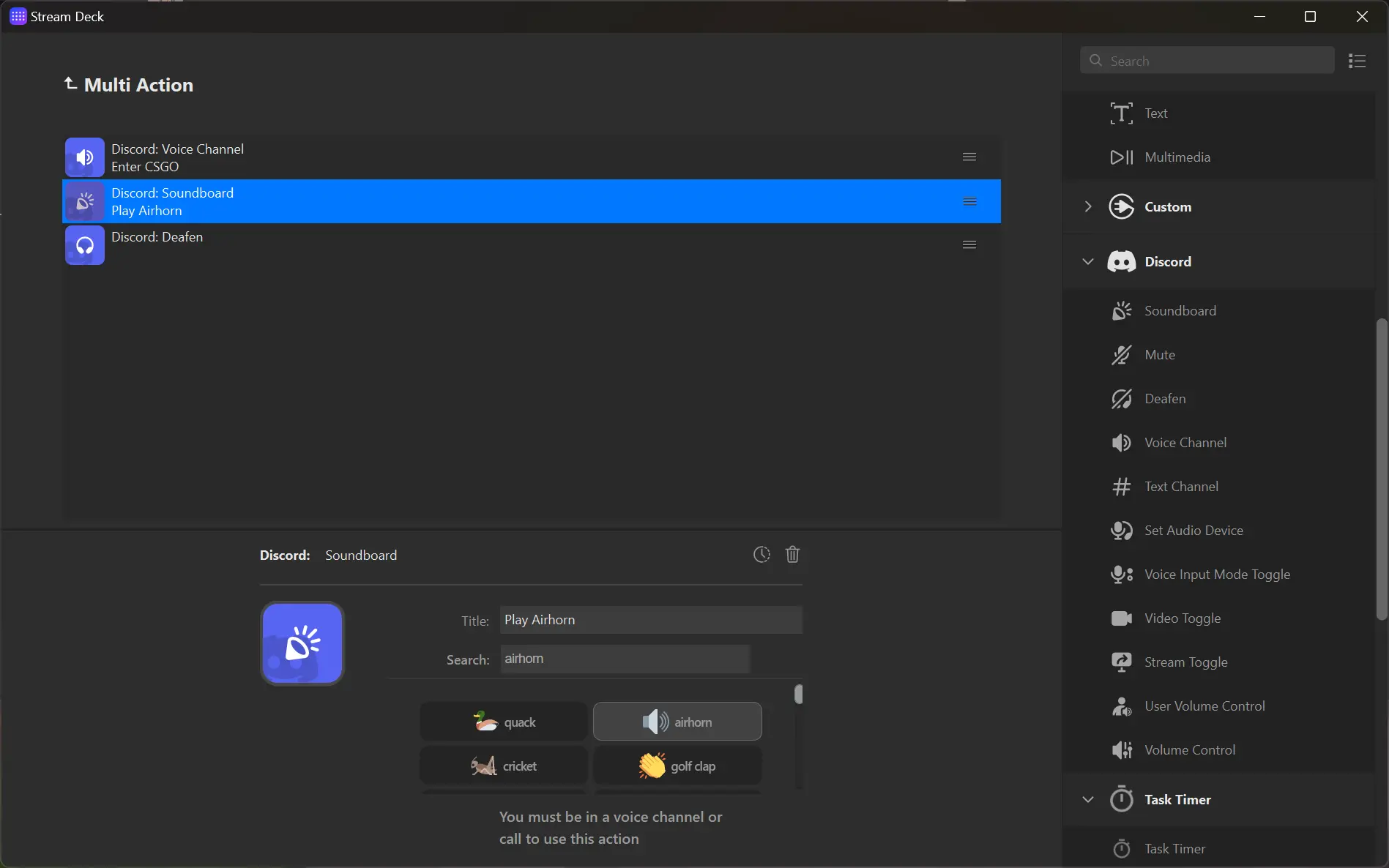Image resolution: width=1389 pixels, height=868 pixels.
Task: Pick the quack sound button
Action: click(x=504, y=722)
